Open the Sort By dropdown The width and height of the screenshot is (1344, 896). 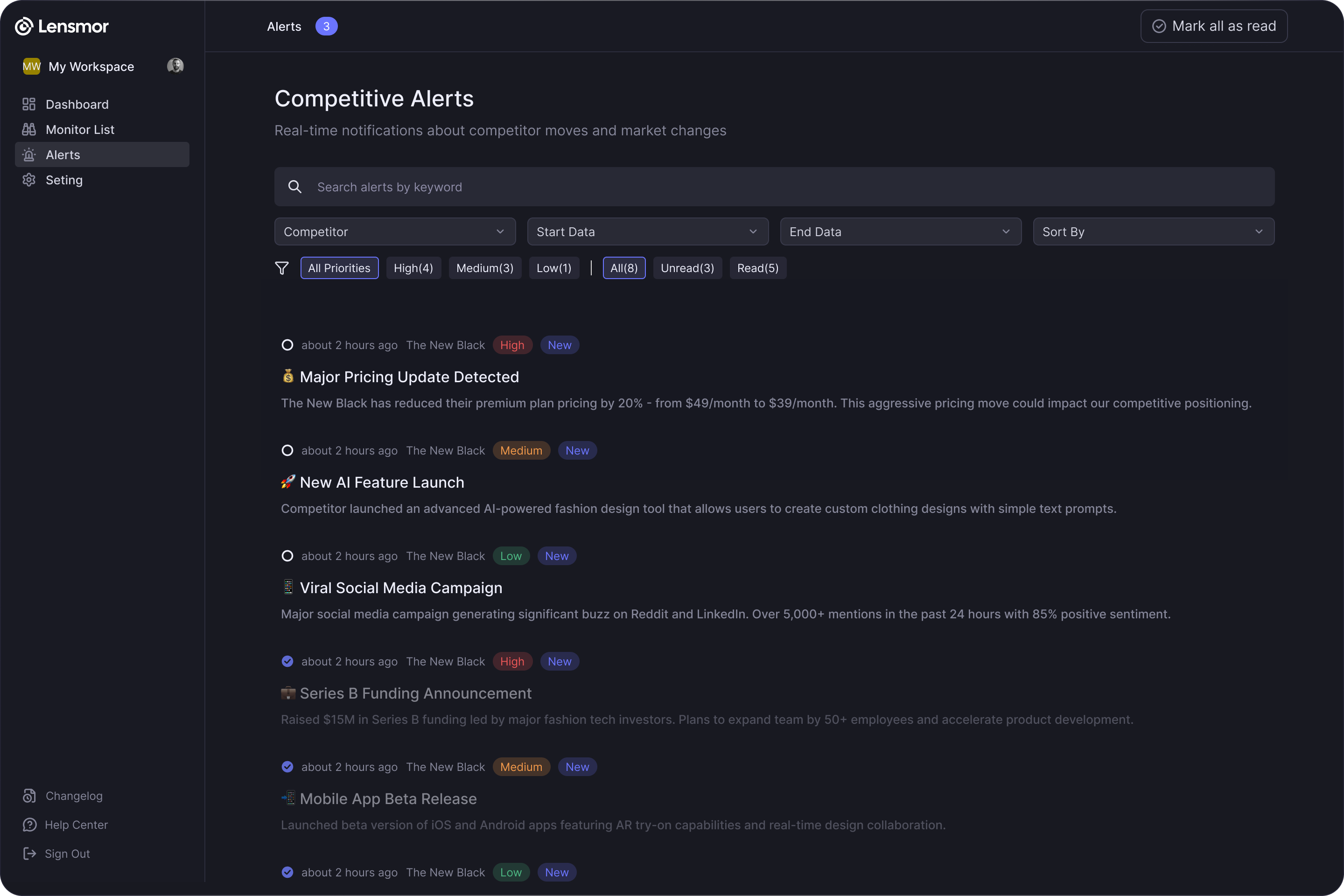1153,231
